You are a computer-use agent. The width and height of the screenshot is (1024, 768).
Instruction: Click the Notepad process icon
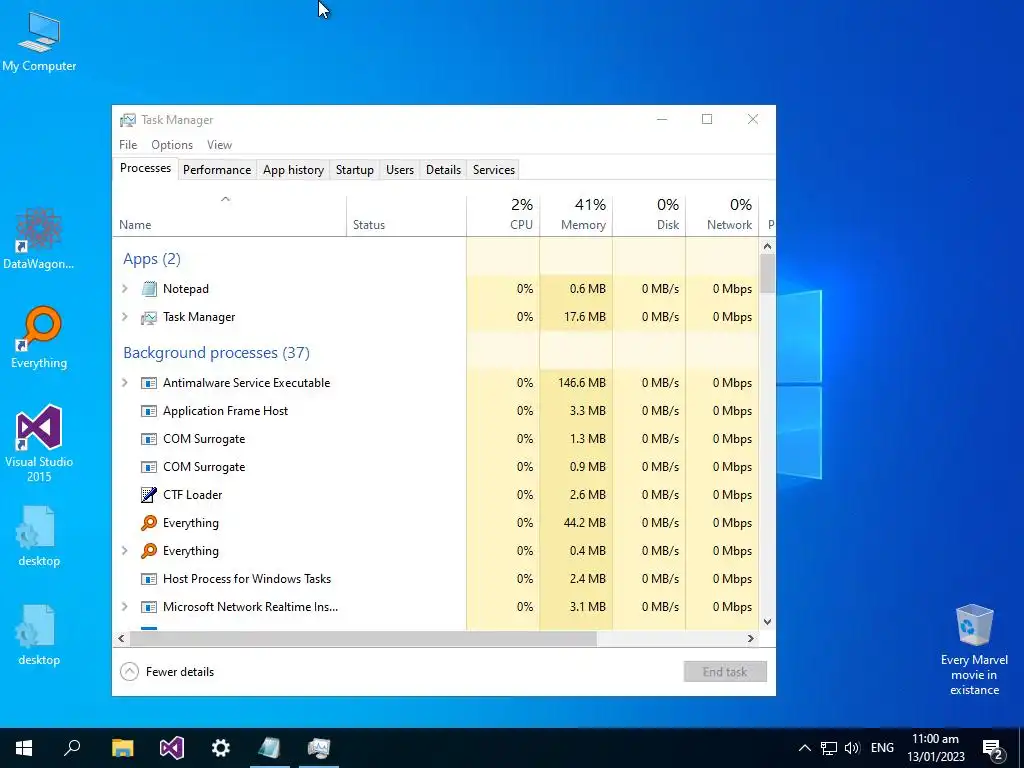pyautogui.click(x=149, y=289)
